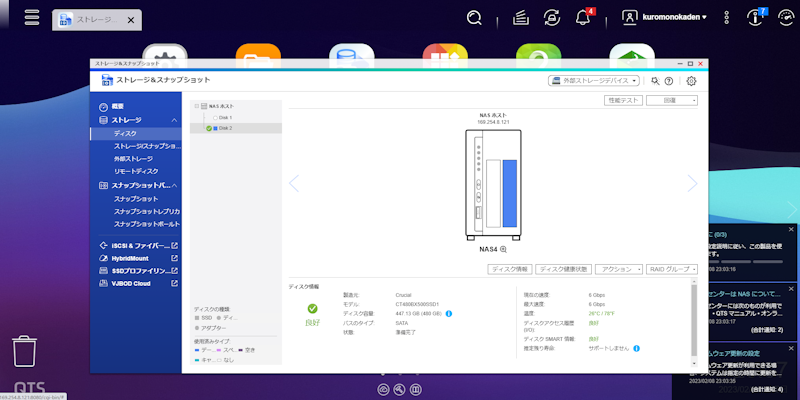Click the bottom dock middle utility icon
This screenshot has height=400, width=800.
pyautogui.click(x=399, y=390)
